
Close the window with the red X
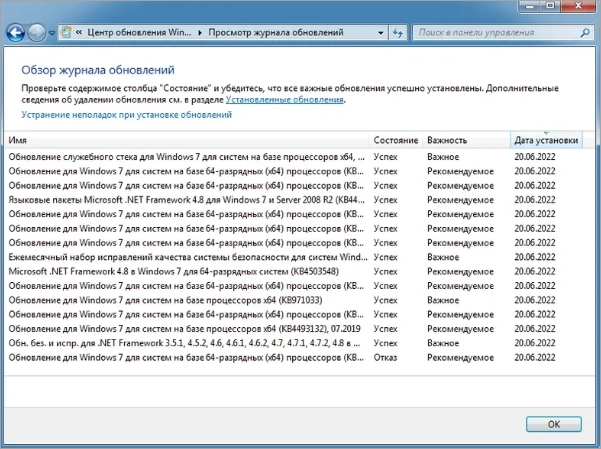coord(579,6)
